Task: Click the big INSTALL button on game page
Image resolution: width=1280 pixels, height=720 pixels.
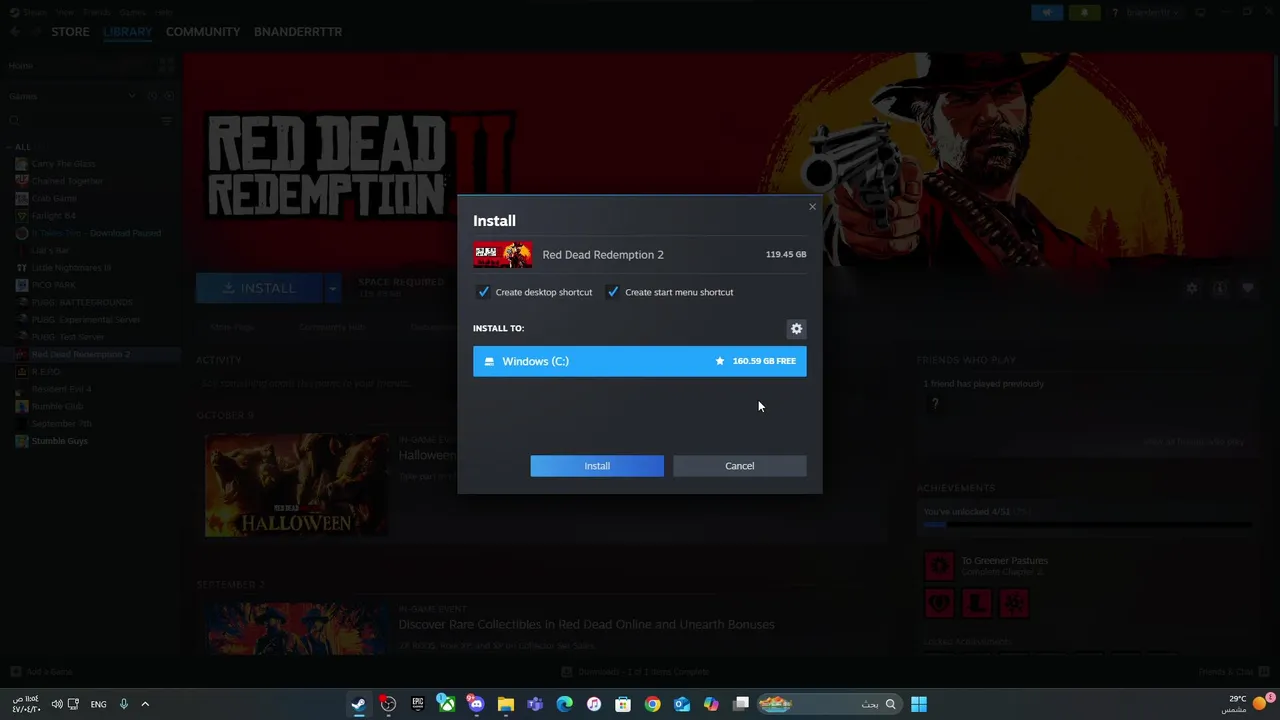Action: coord(260,288)
